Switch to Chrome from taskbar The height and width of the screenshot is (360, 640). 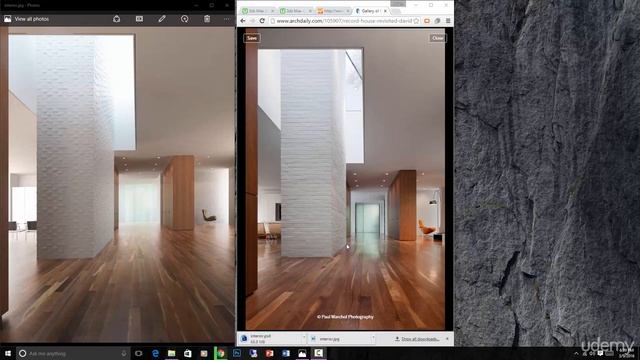pos(221,353)
